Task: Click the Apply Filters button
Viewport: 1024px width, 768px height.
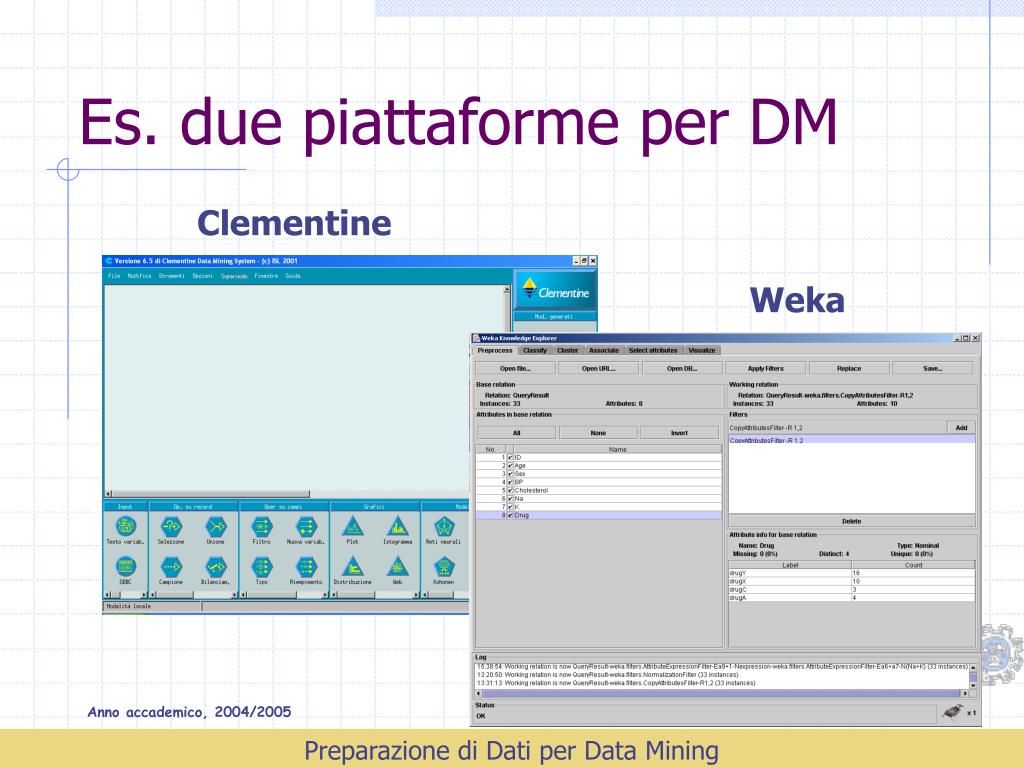Action: tap(766, 368)
